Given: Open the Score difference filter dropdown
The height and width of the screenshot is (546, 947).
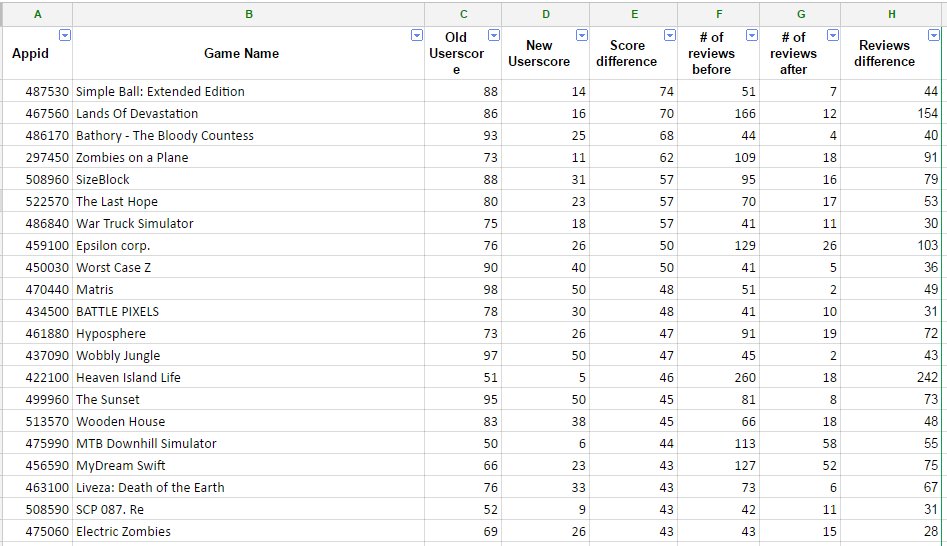Looking at the screenshot, I should click(670, 36).
